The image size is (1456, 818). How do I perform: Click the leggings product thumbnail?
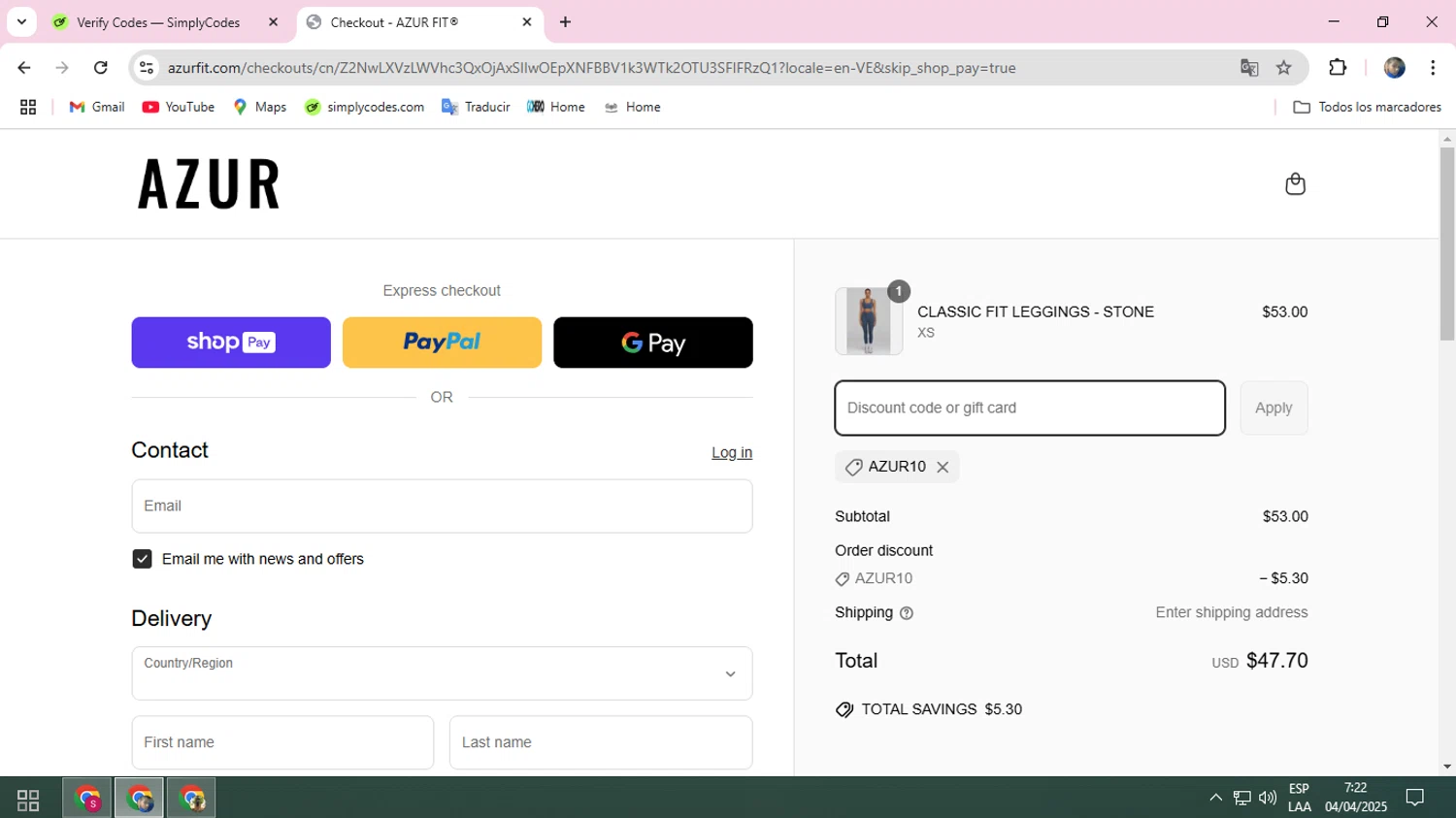(x=869, y=321)
